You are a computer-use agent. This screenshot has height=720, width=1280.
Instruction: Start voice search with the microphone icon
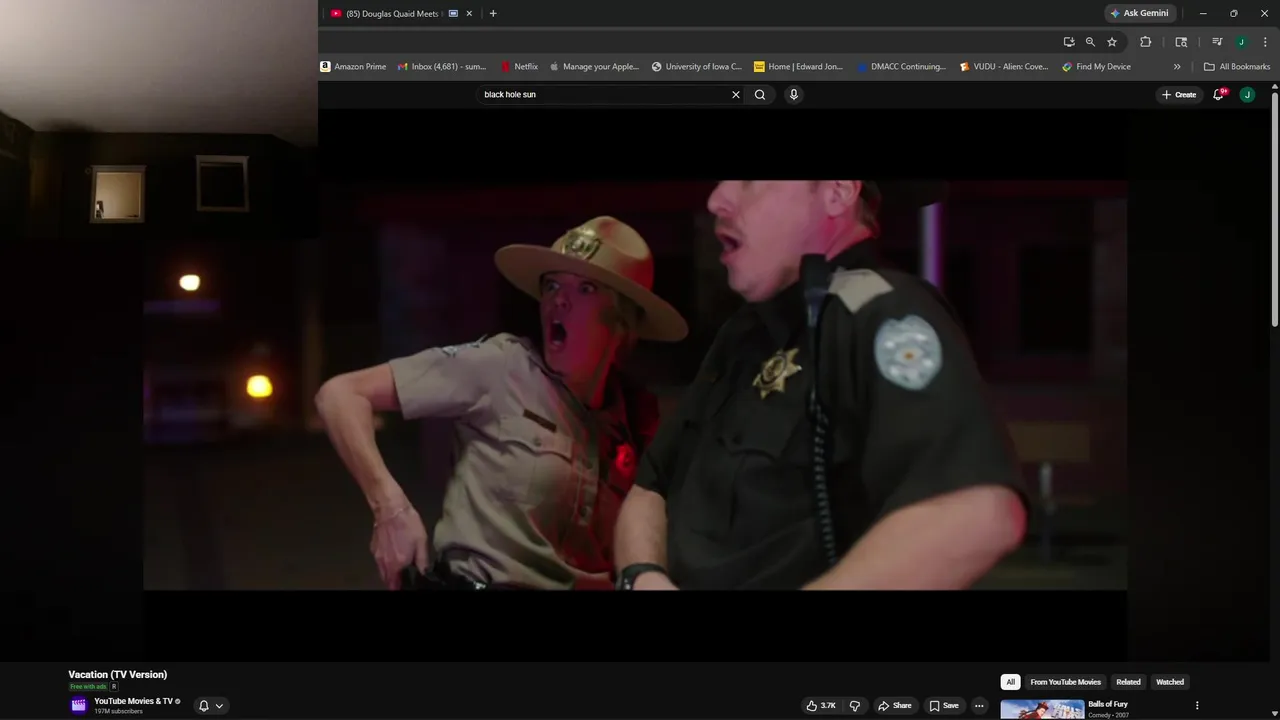click(794, 95)
